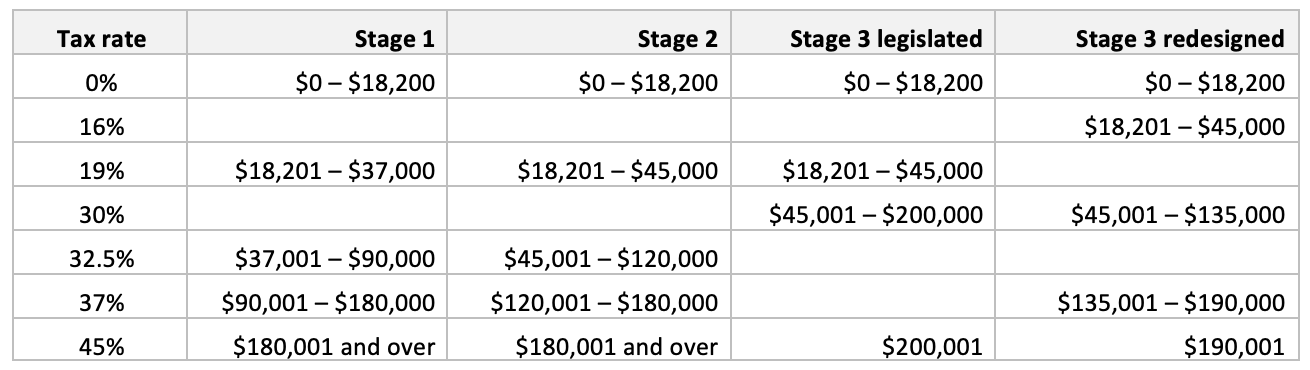Click the 0% tax rate cell
Viewport: 1310px width, 370px height.
(x=101, y=83)
